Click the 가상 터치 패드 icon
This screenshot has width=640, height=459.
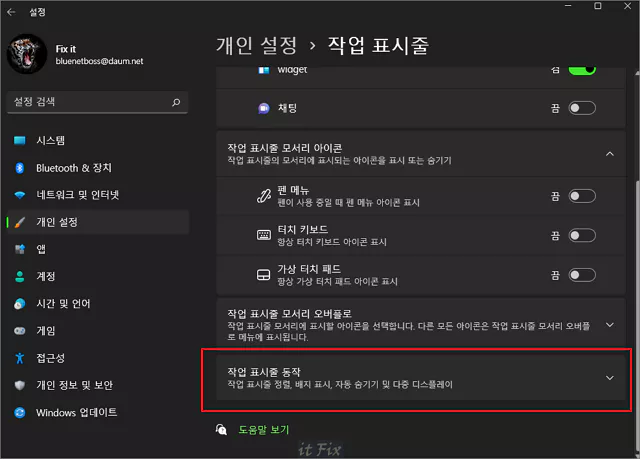click(x=263, y=275)
